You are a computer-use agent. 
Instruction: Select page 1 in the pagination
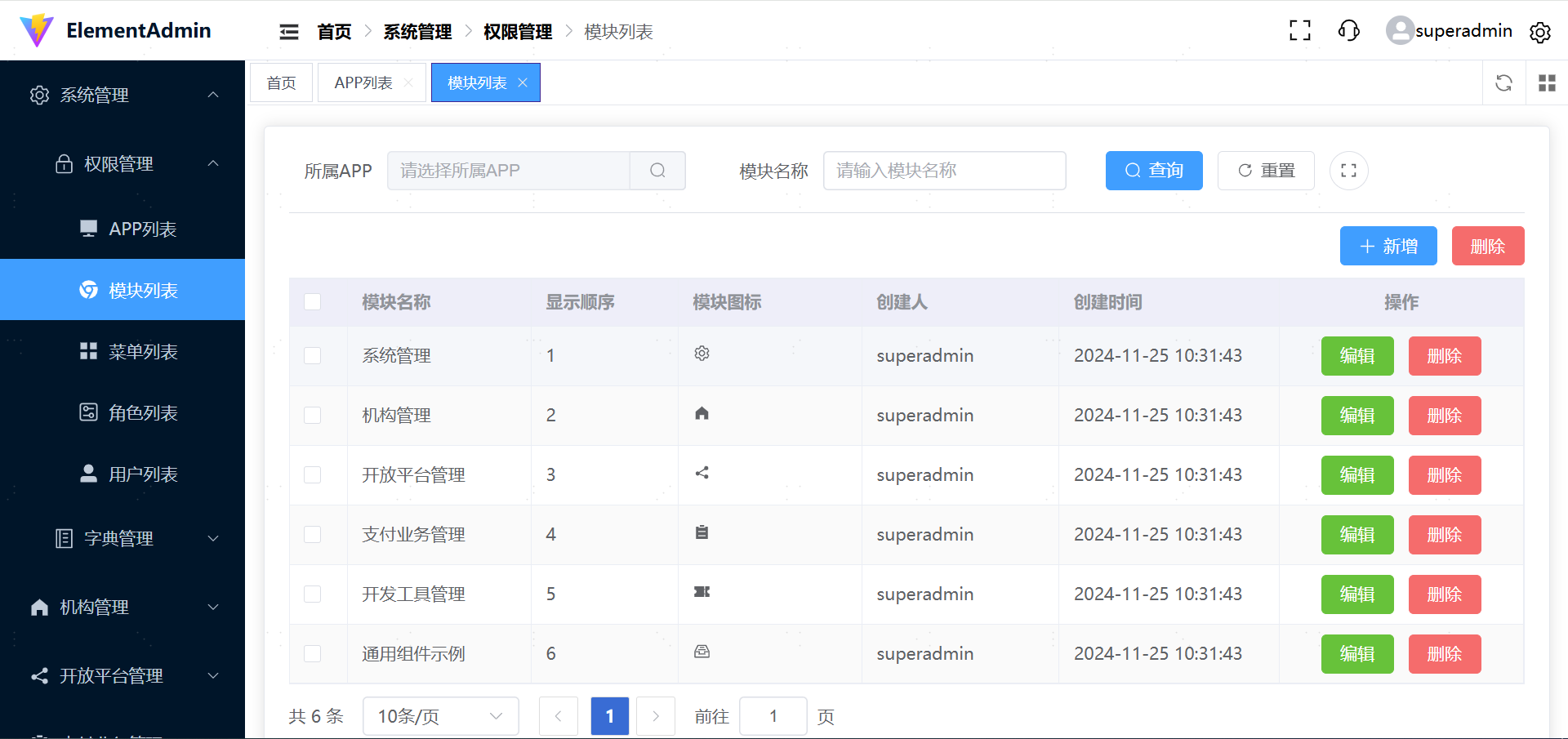(610, 716)
